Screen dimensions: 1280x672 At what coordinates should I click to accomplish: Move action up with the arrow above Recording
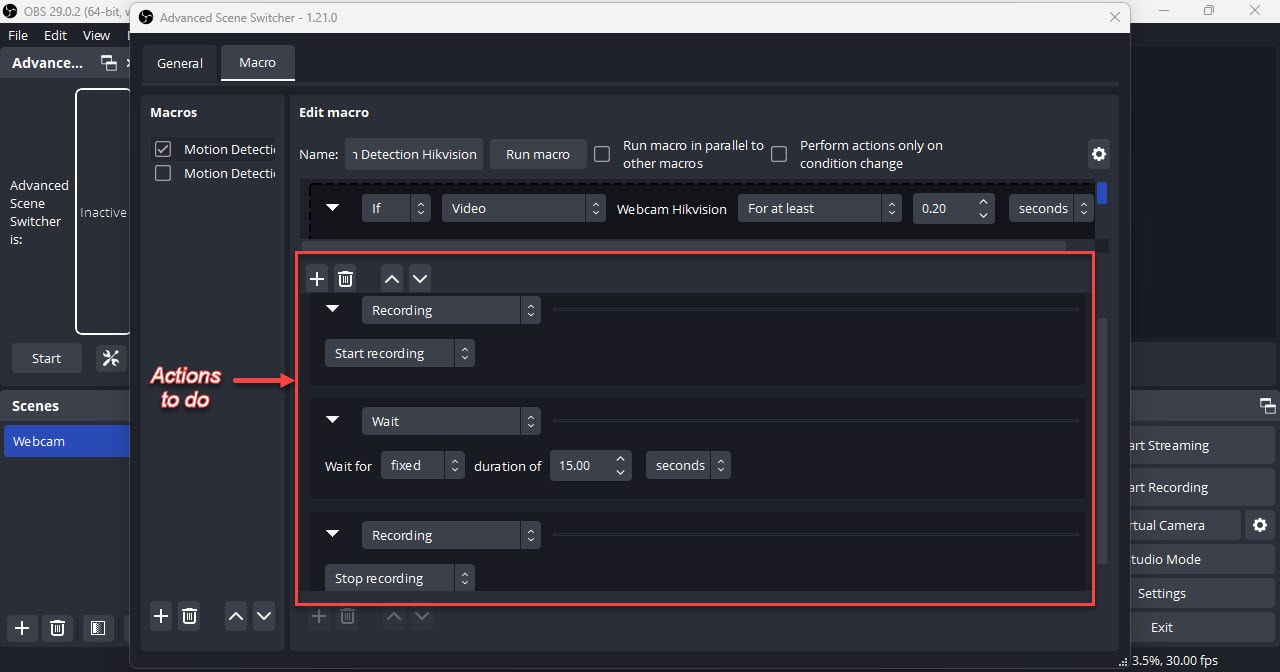pyautogui.click(x=392, y=279)
